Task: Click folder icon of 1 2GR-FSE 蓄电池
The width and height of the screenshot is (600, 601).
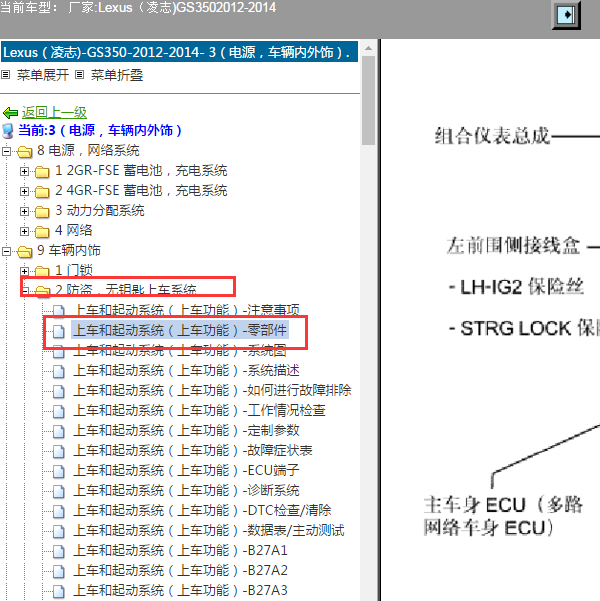Action: [x=42, y=172]
